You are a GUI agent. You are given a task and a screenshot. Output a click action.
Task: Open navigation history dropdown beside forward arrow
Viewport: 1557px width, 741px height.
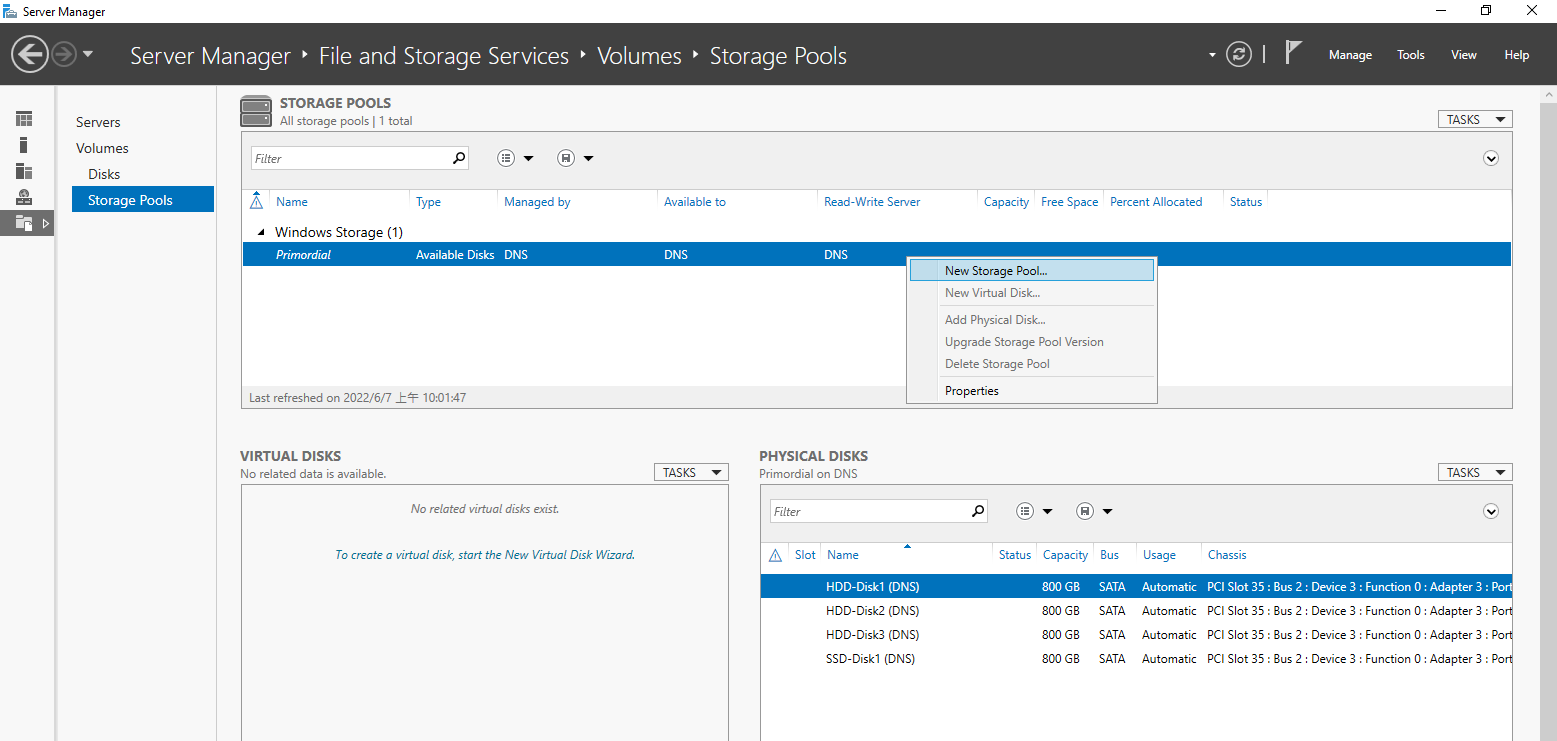(88, 54)
